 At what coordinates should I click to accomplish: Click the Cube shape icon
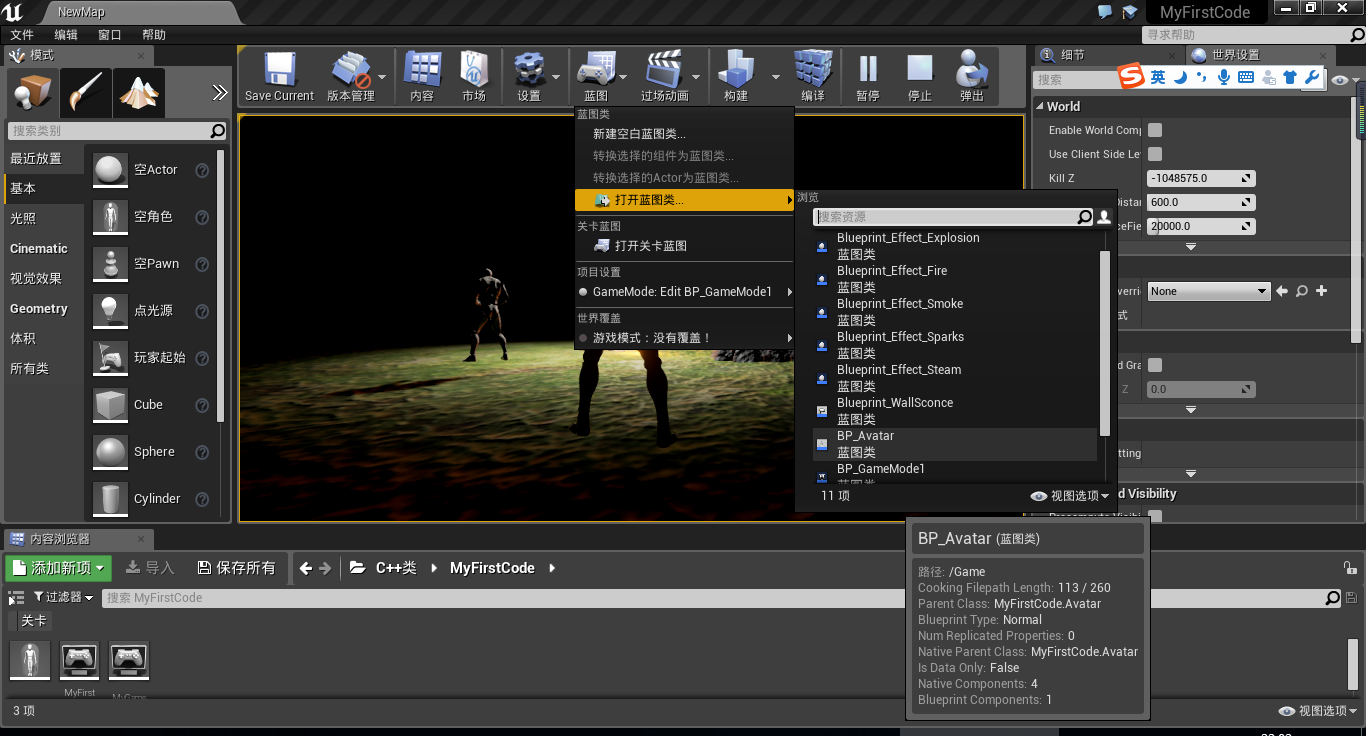tap(110, 405)
